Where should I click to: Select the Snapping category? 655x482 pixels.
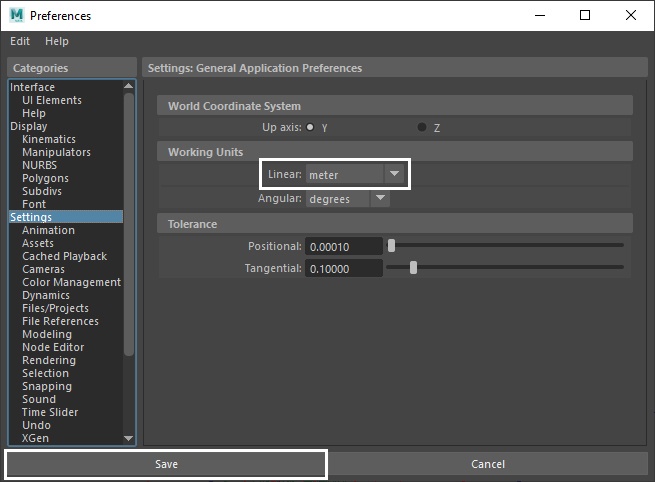click(x=47, y=386)
